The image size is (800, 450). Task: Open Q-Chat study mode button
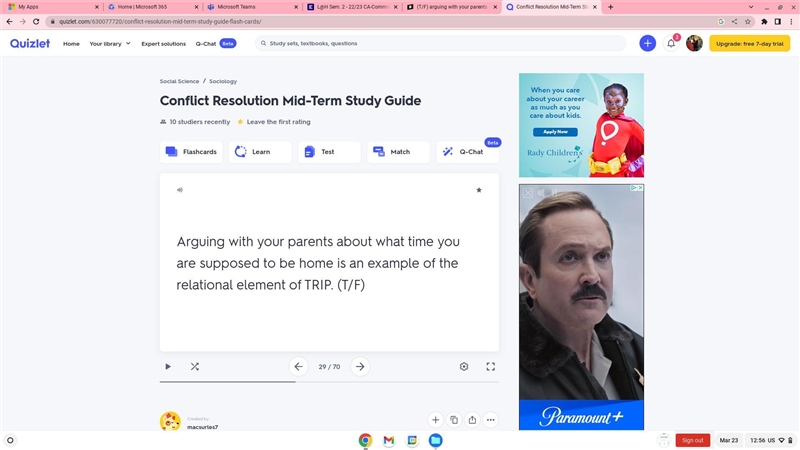tap(467, 152)
